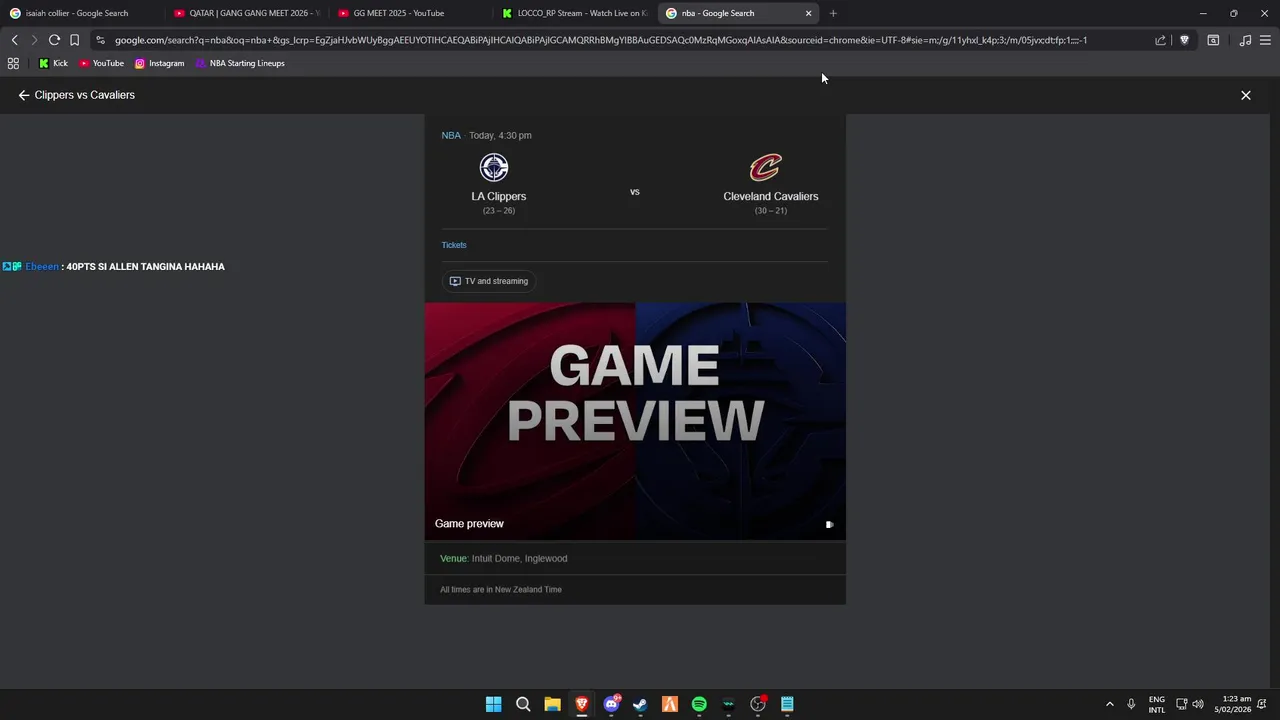Open Brave Shields panel
1280x720 pixels.
1185,40
